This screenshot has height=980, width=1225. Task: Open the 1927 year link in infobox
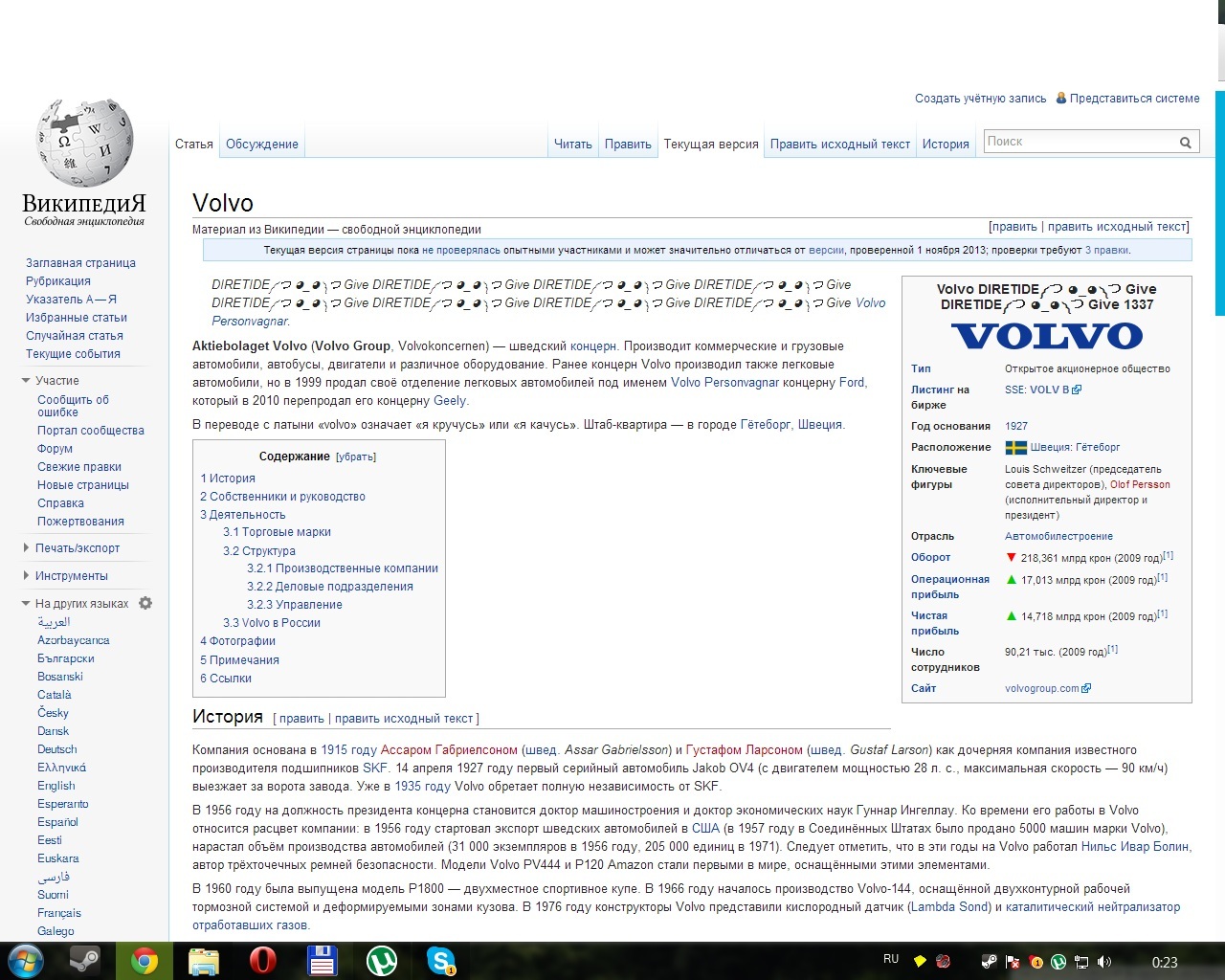point(1016,426)
